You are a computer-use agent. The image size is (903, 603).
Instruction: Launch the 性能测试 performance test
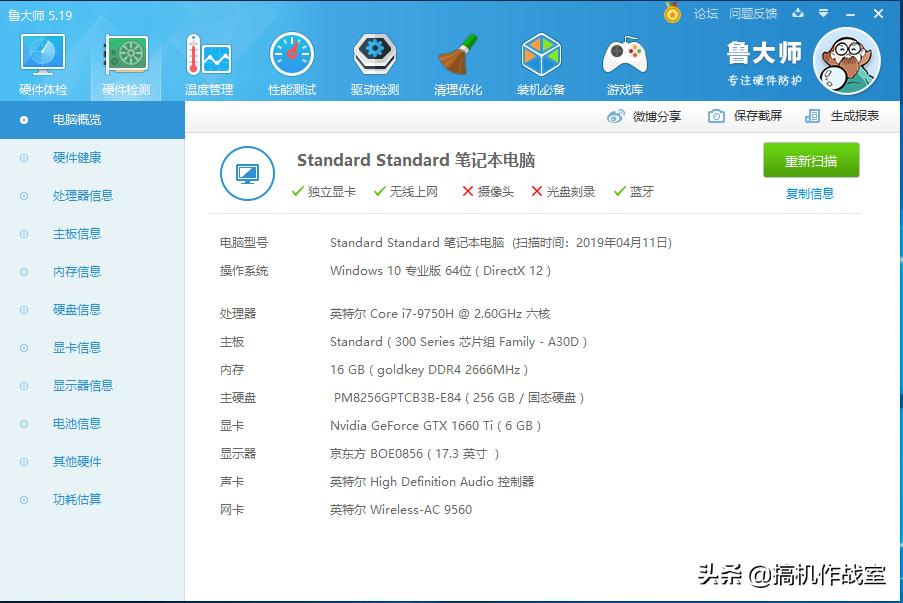[291, 62]
